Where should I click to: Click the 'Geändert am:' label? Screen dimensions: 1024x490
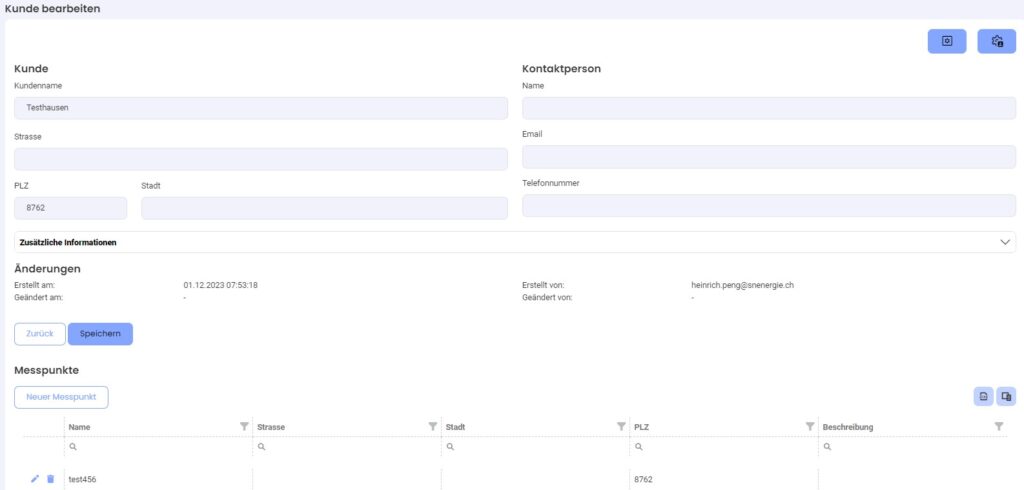(39, 297)
